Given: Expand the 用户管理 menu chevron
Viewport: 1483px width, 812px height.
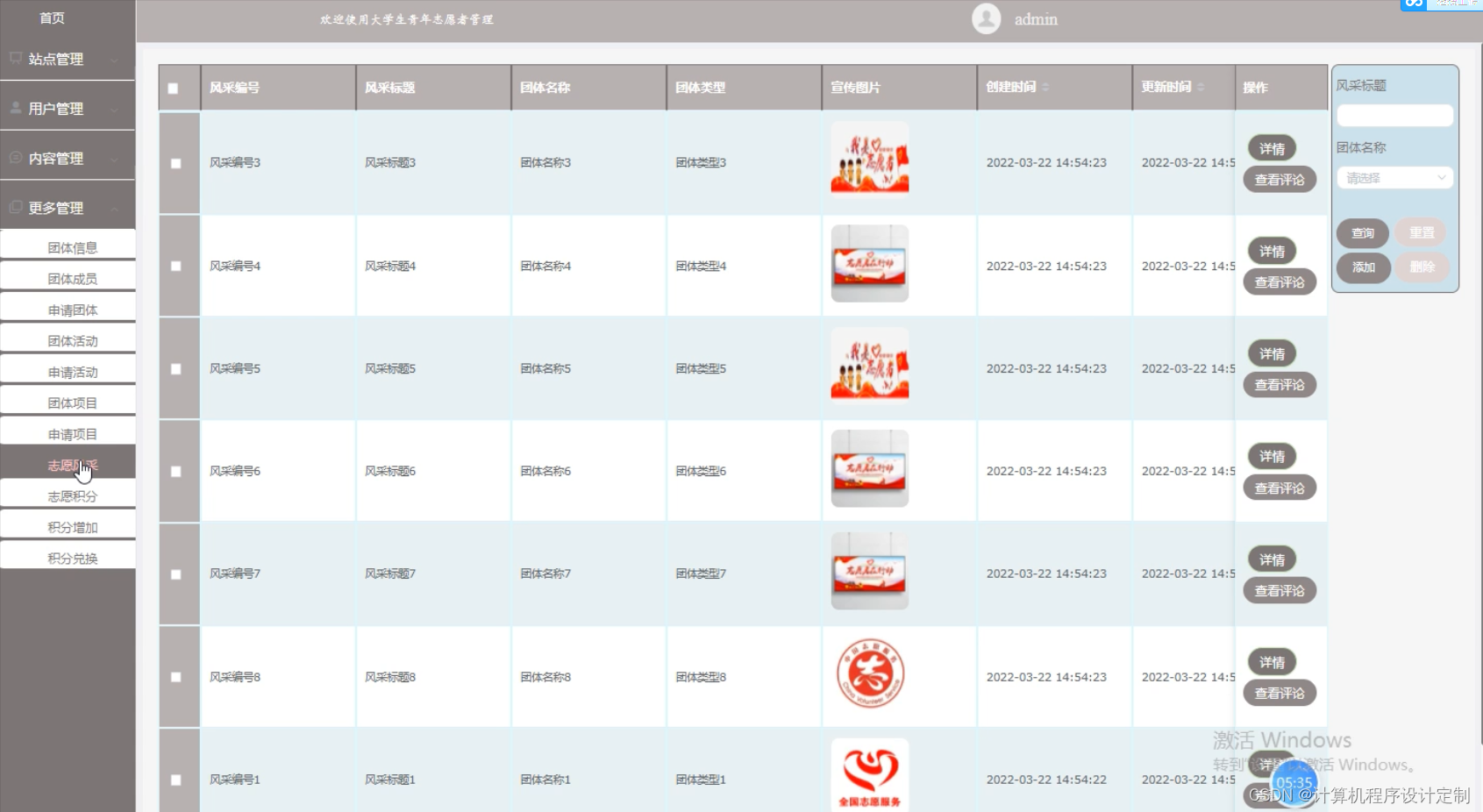Looking at the screenshot, I should tap(115, 109).
